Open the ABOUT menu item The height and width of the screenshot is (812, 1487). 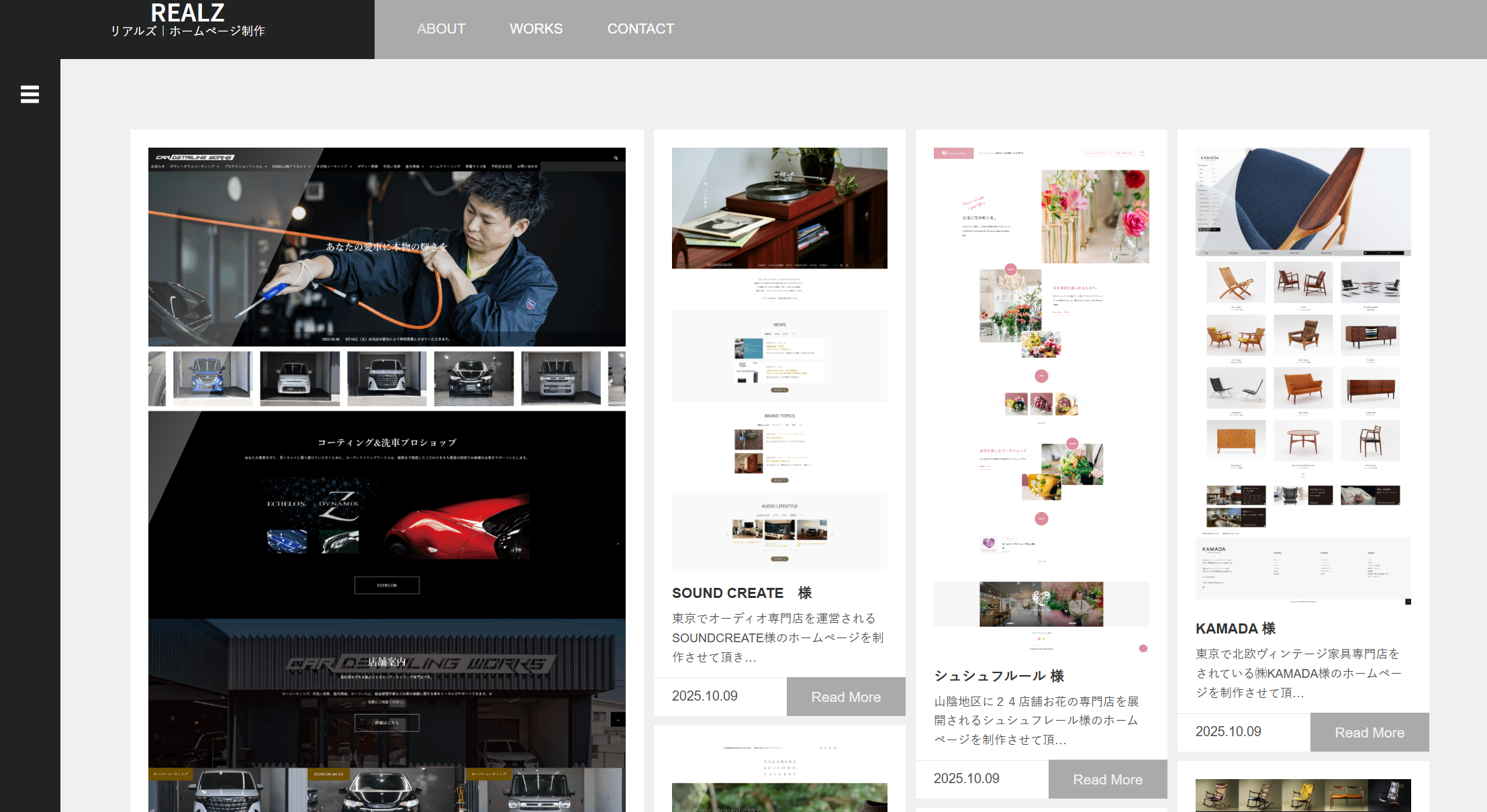point(440,29)
